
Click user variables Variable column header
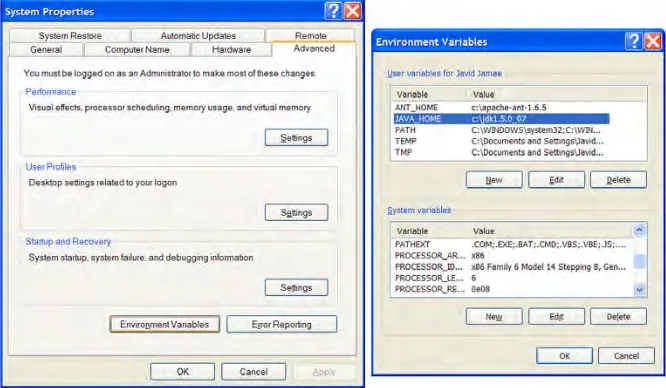(430, 94)
